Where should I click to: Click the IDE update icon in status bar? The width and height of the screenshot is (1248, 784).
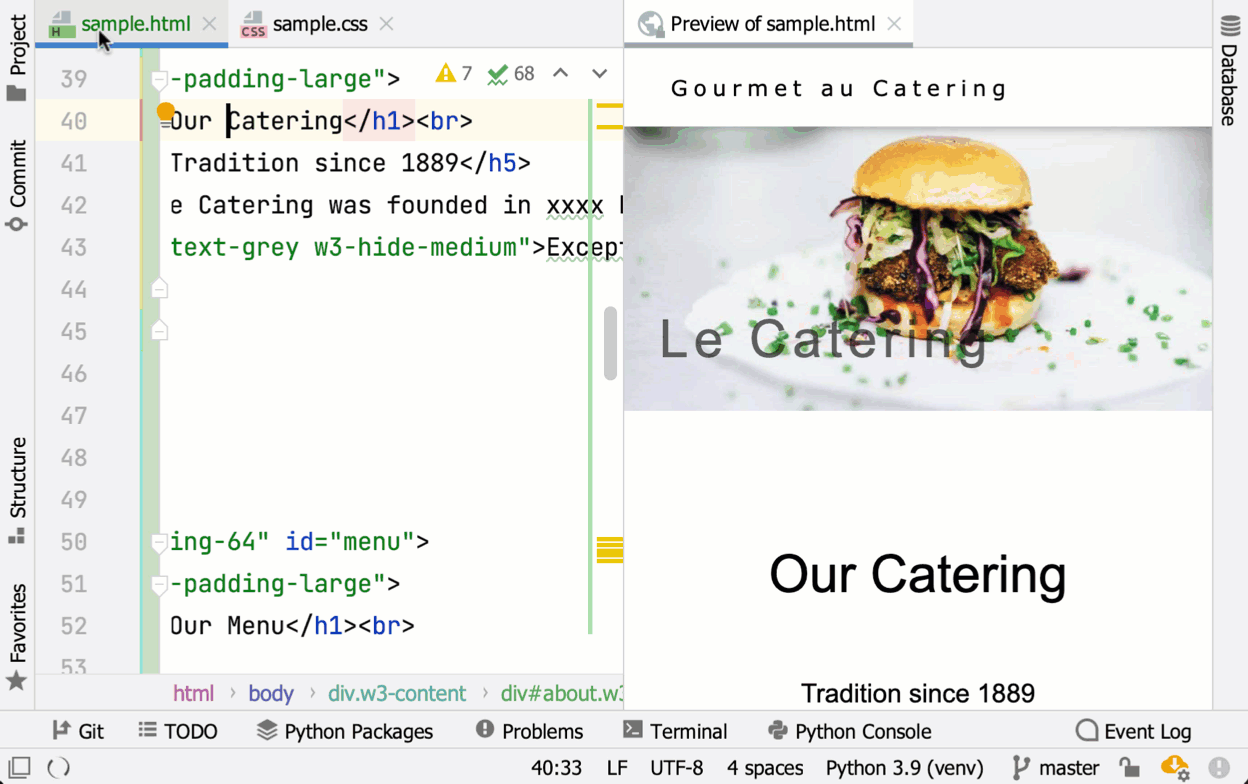tap(1174, 768)
